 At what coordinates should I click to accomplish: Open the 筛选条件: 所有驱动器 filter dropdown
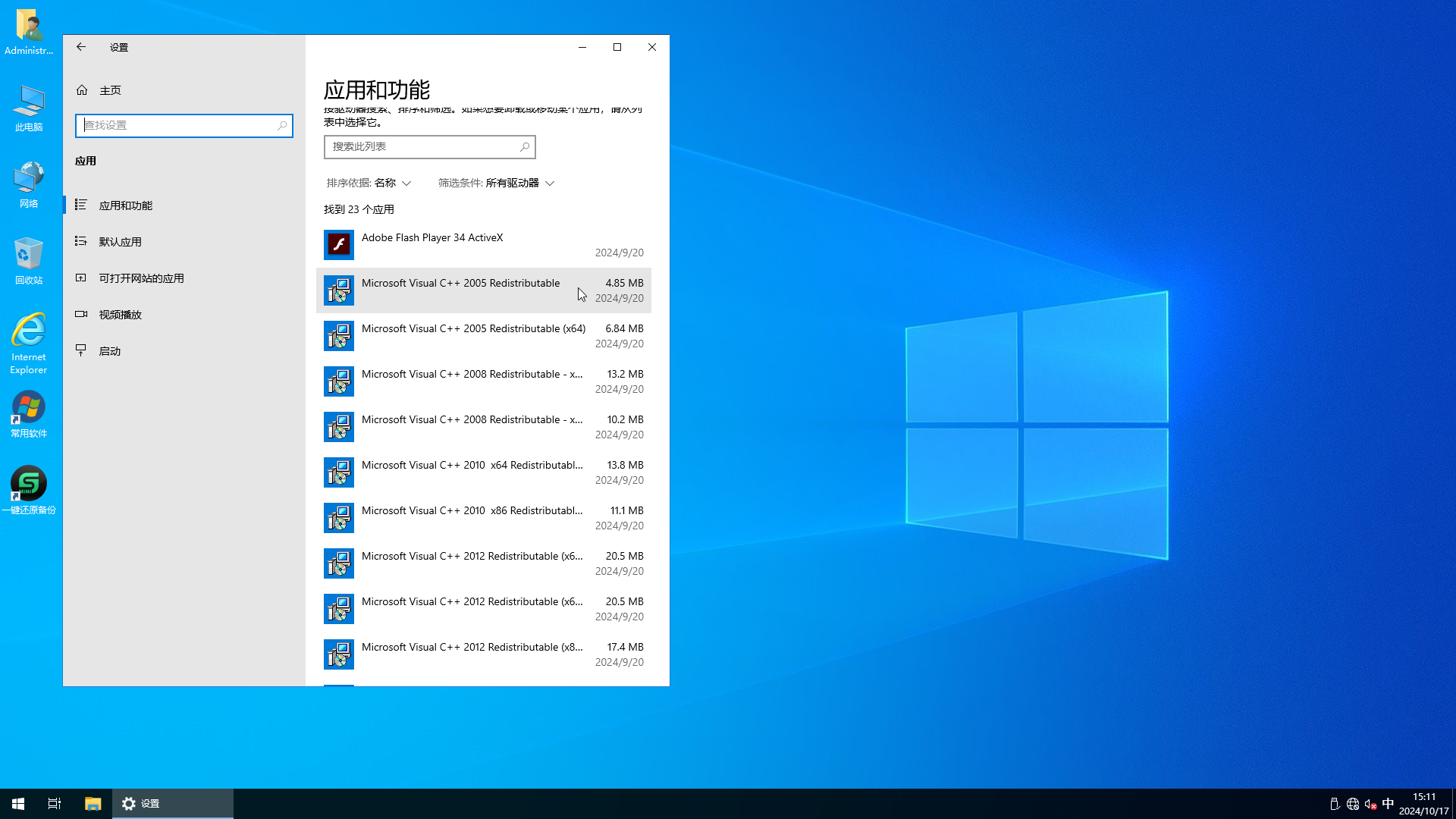497,184
